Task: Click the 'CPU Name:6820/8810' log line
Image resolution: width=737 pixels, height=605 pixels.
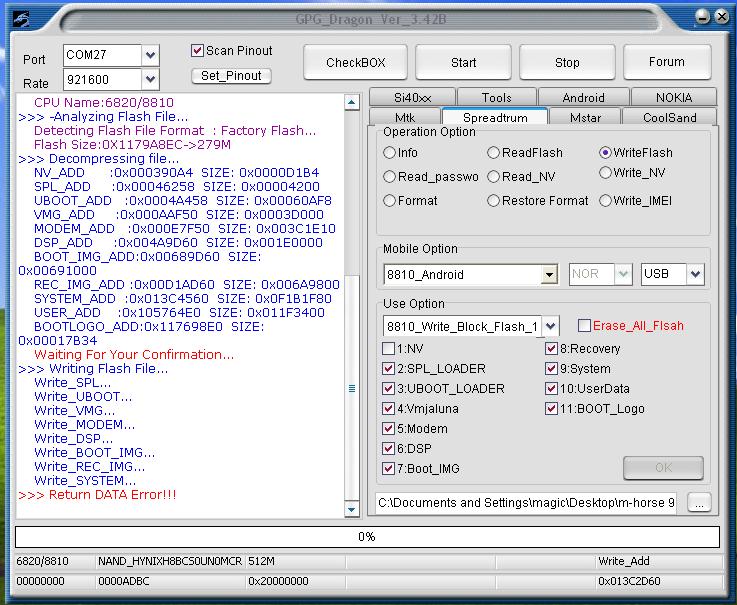Action: click(x=104, y=102)
